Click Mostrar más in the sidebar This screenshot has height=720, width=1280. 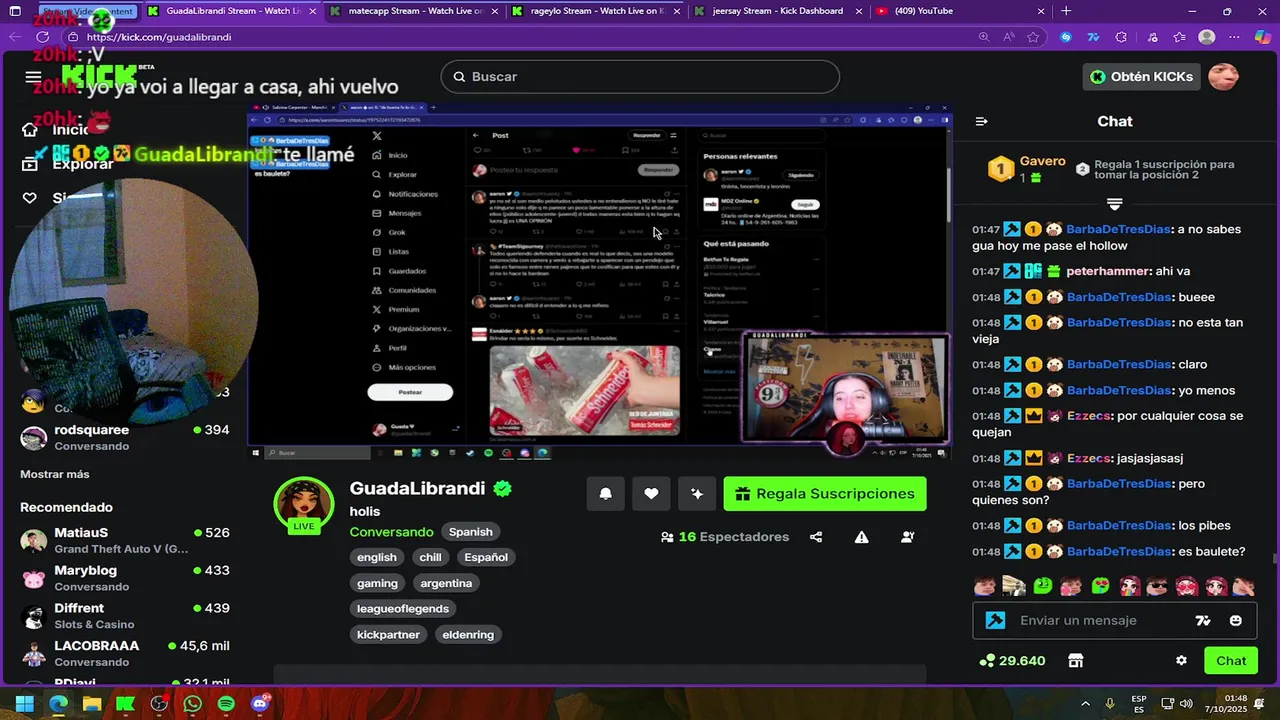point(55,474)
